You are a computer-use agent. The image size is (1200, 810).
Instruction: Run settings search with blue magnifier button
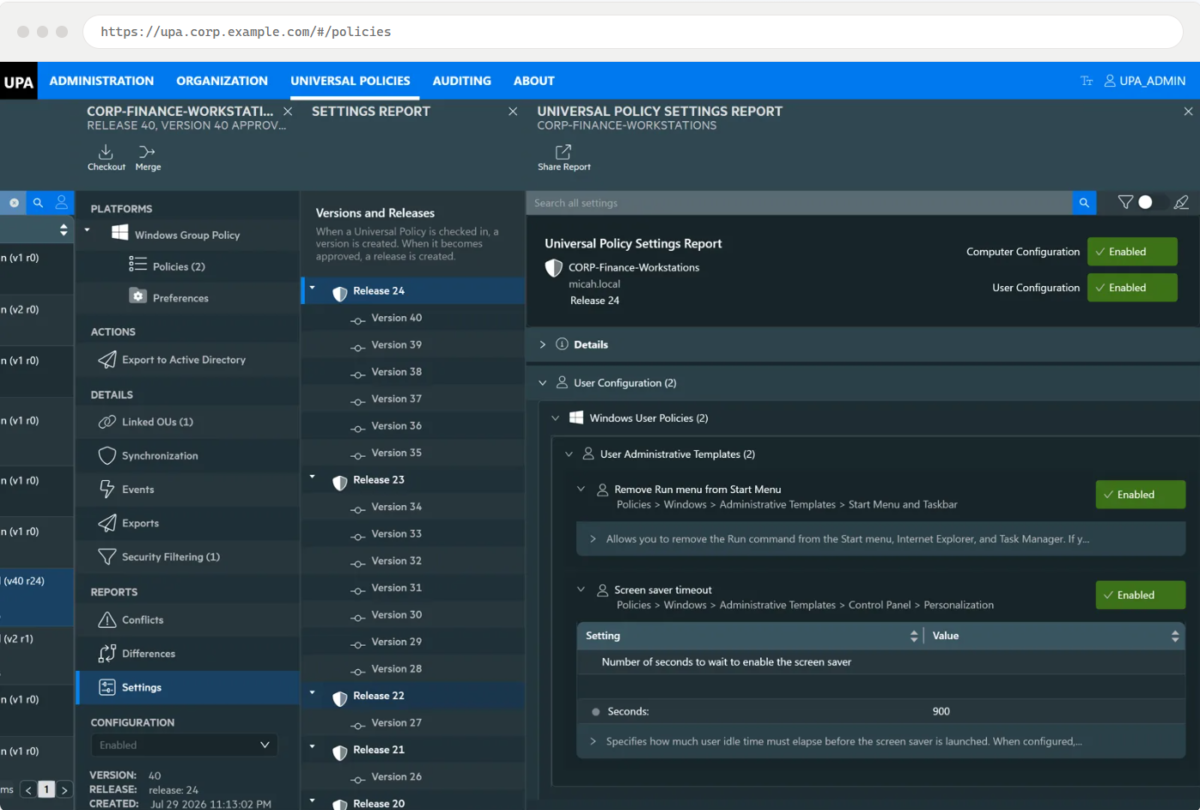pyautogui.click(x=1084, y=203)
